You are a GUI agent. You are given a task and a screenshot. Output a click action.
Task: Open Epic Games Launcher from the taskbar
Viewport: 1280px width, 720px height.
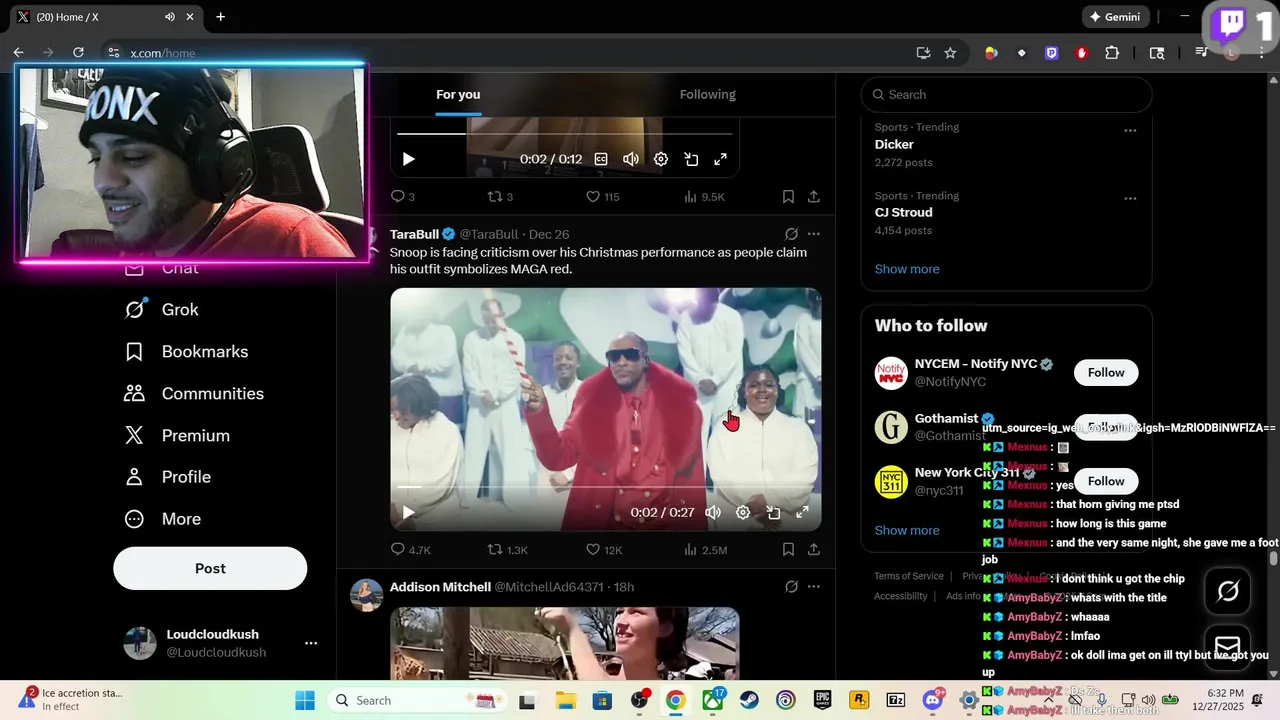point(822,700)
